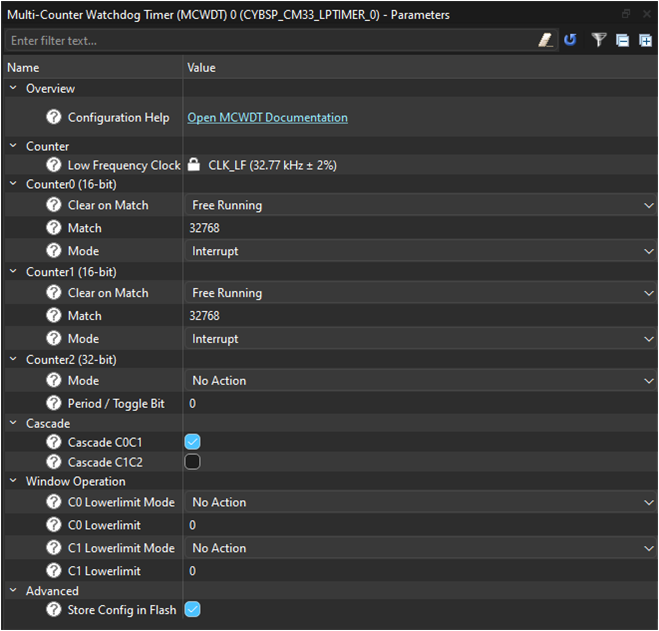Viewport: 659px width, 631px height.
Task: Disable the Cascade C0C1 checkbox
Action: [193, 441]
